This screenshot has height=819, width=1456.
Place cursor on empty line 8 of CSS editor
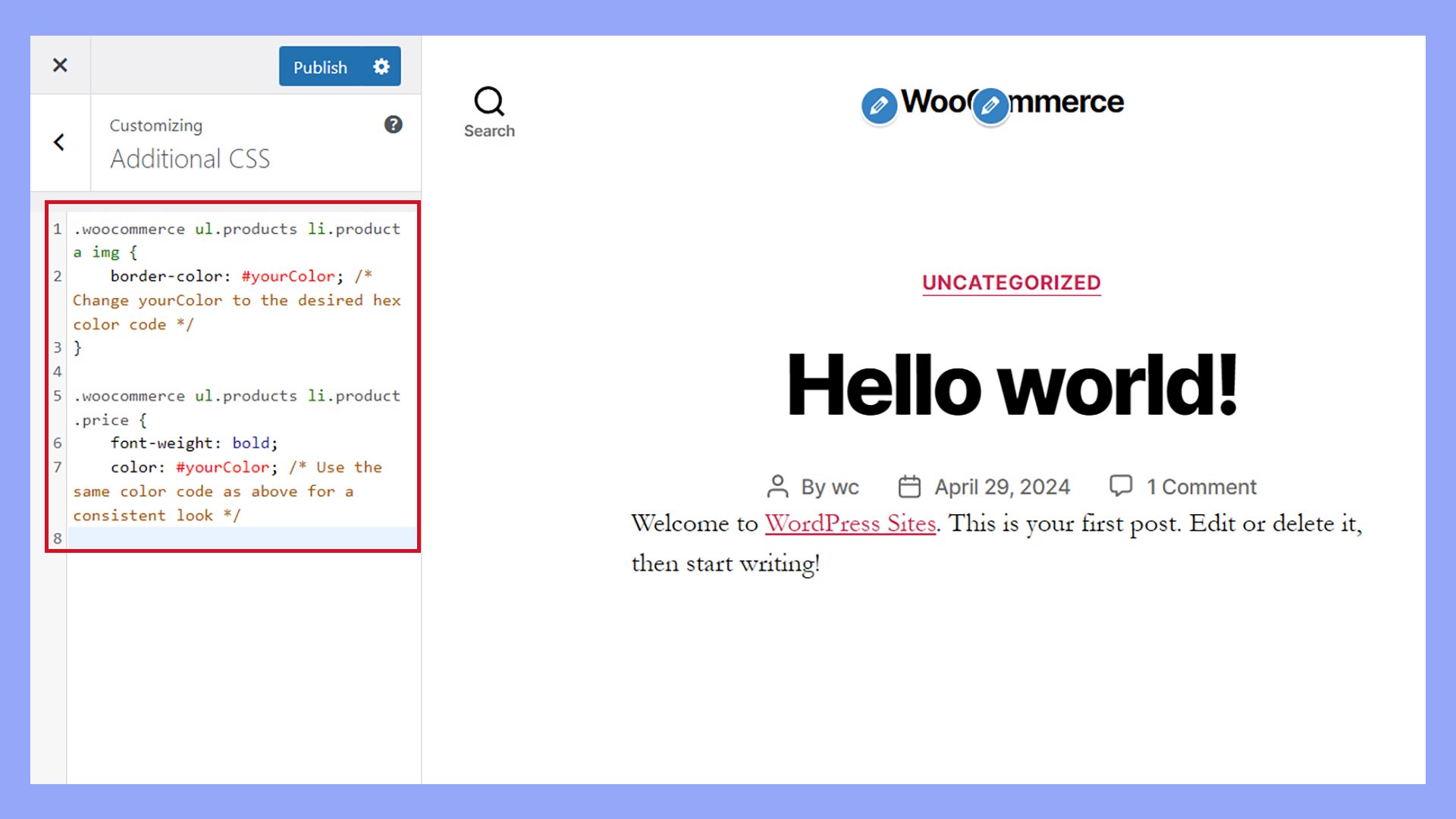coord(243,538)
